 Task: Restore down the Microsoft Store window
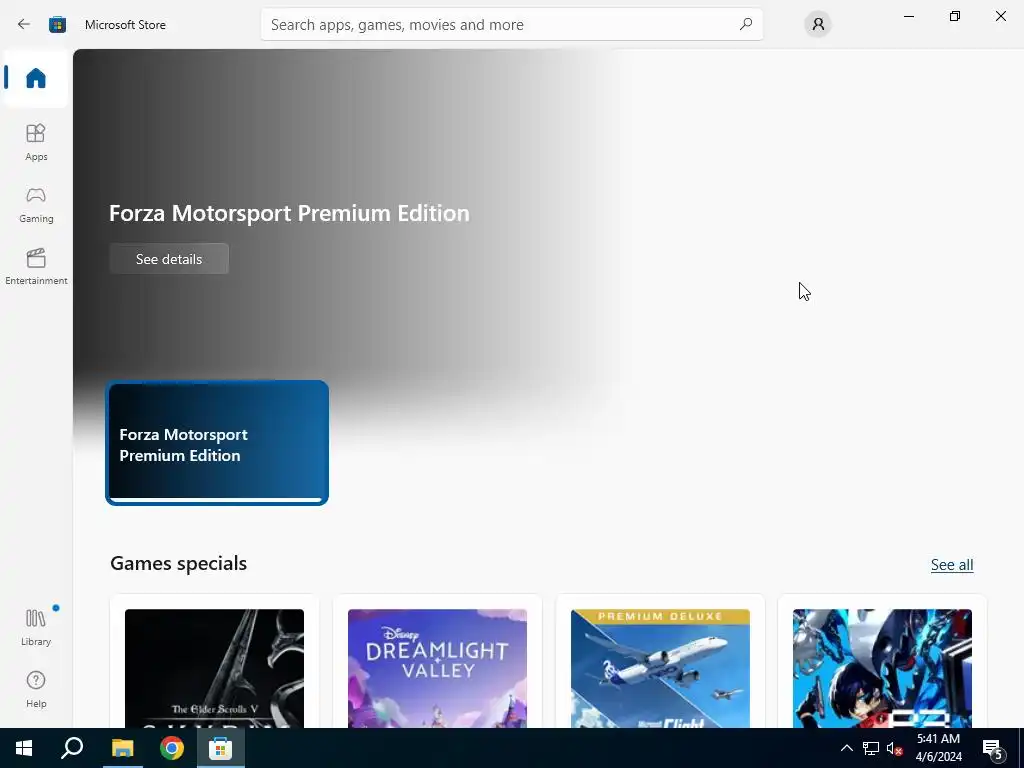coord(955,16)
